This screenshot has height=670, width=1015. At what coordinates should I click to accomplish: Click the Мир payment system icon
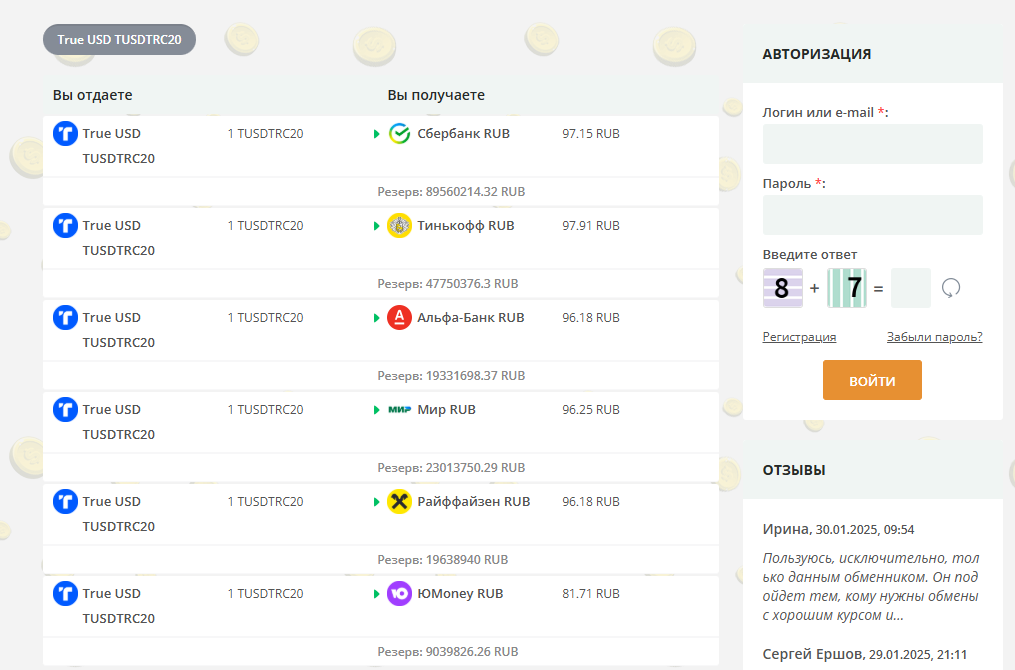click(x=398, y=409)
